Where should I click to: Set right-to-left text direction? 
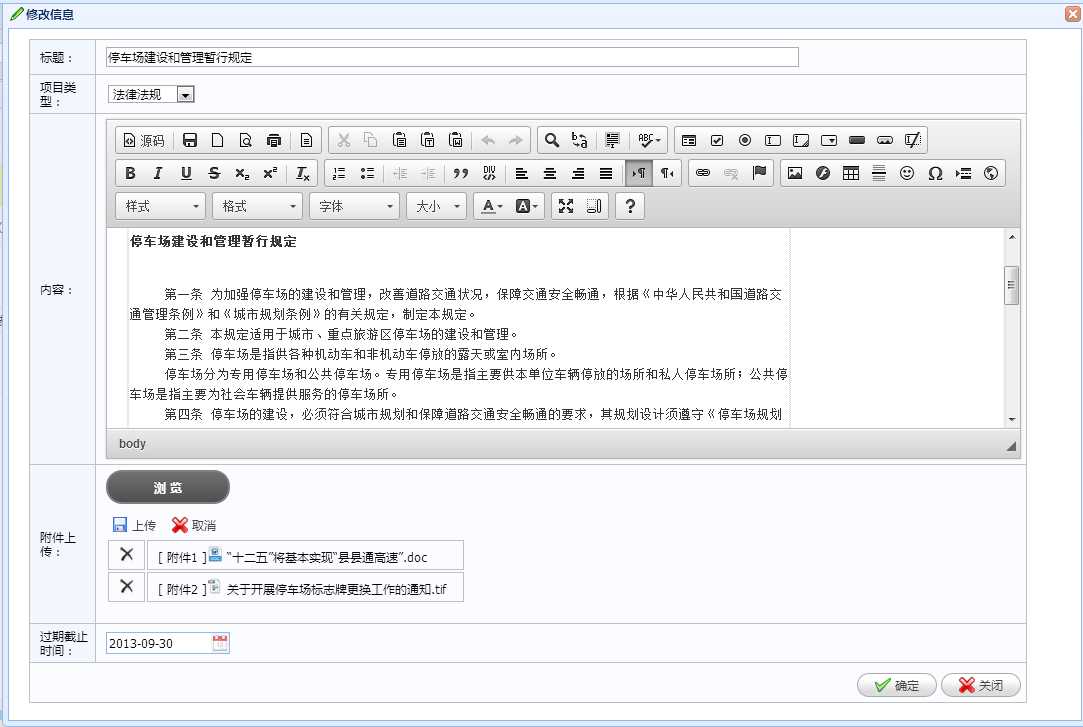pos(667,173)
